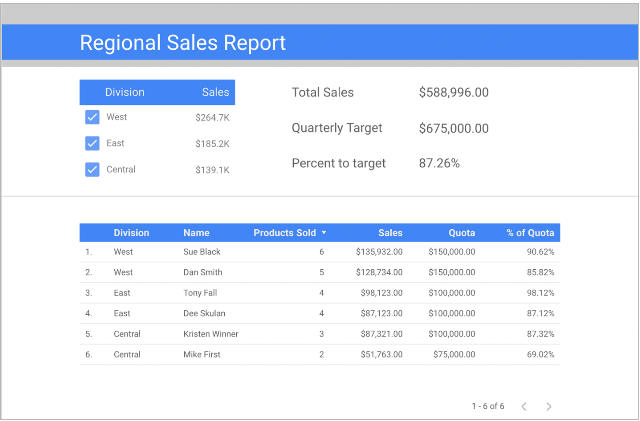Sort table by Sales column header
The height and width of the screenshot is (421, 640).
coord(390,233)
